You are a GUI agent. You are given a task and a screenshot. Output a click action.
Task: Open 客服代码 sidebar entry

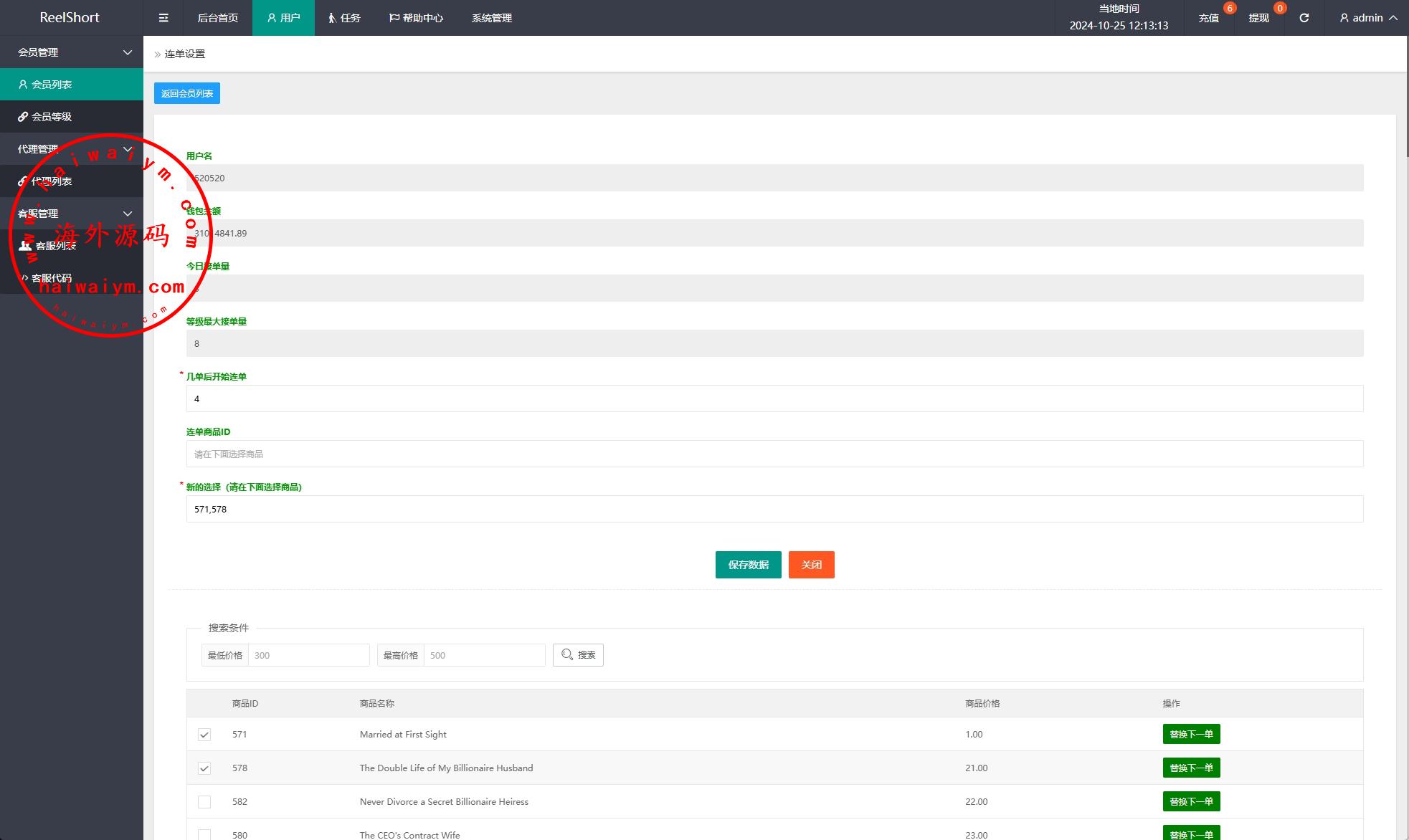tap(52, 278)
